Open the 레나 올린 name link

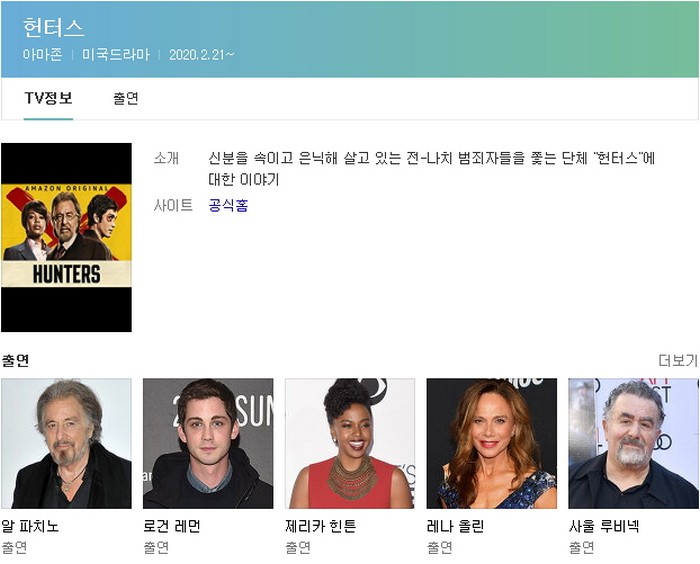point(455,526)
